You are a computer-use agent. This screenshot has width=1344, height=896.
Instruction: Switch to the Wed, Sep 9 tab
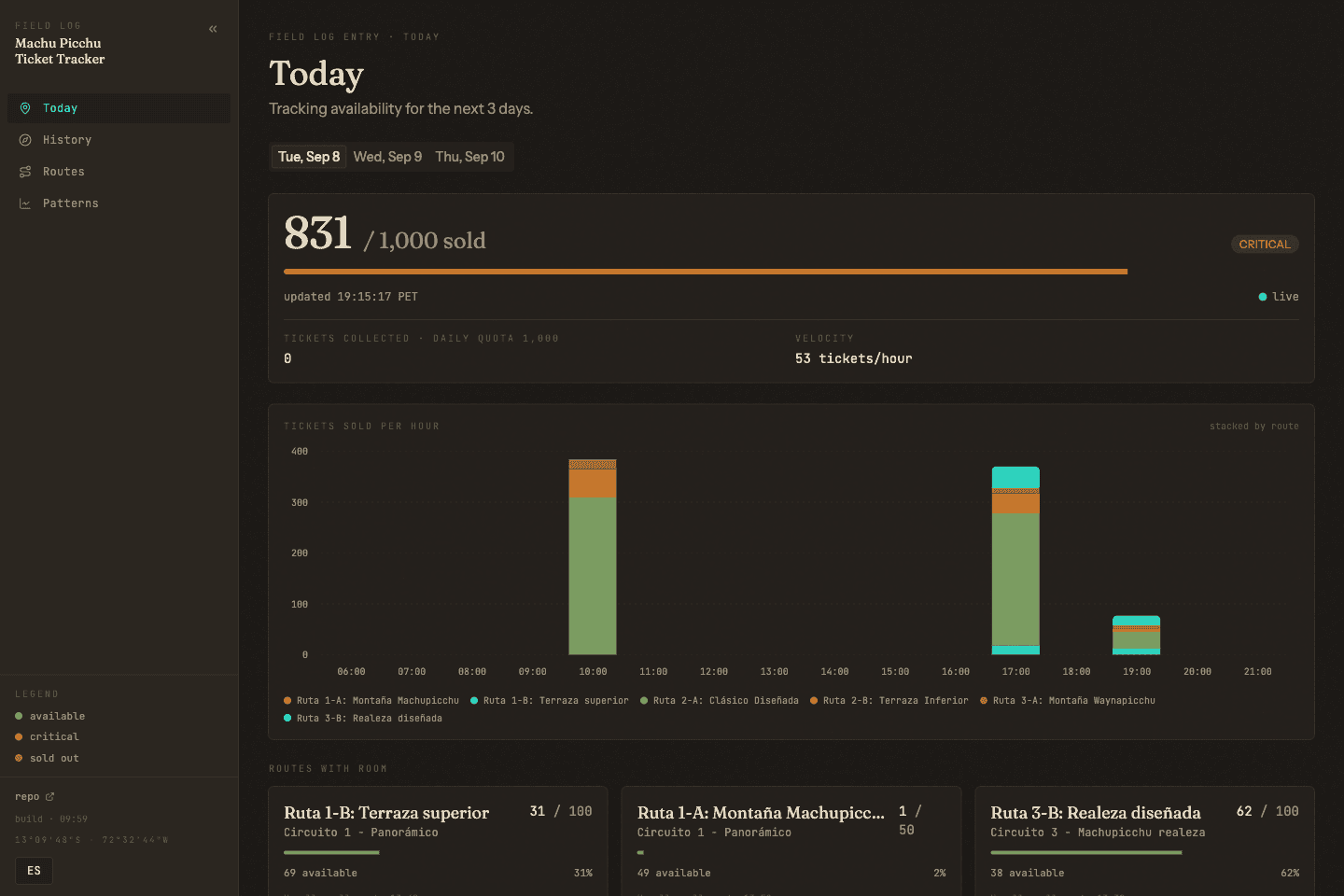click(x=387, y=157)
